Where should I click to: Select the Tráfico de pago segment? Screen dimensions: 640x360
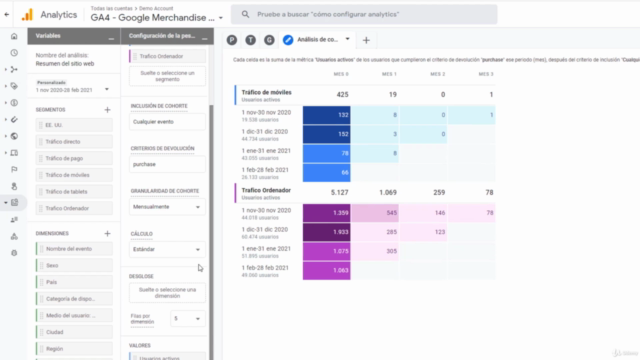74,158
